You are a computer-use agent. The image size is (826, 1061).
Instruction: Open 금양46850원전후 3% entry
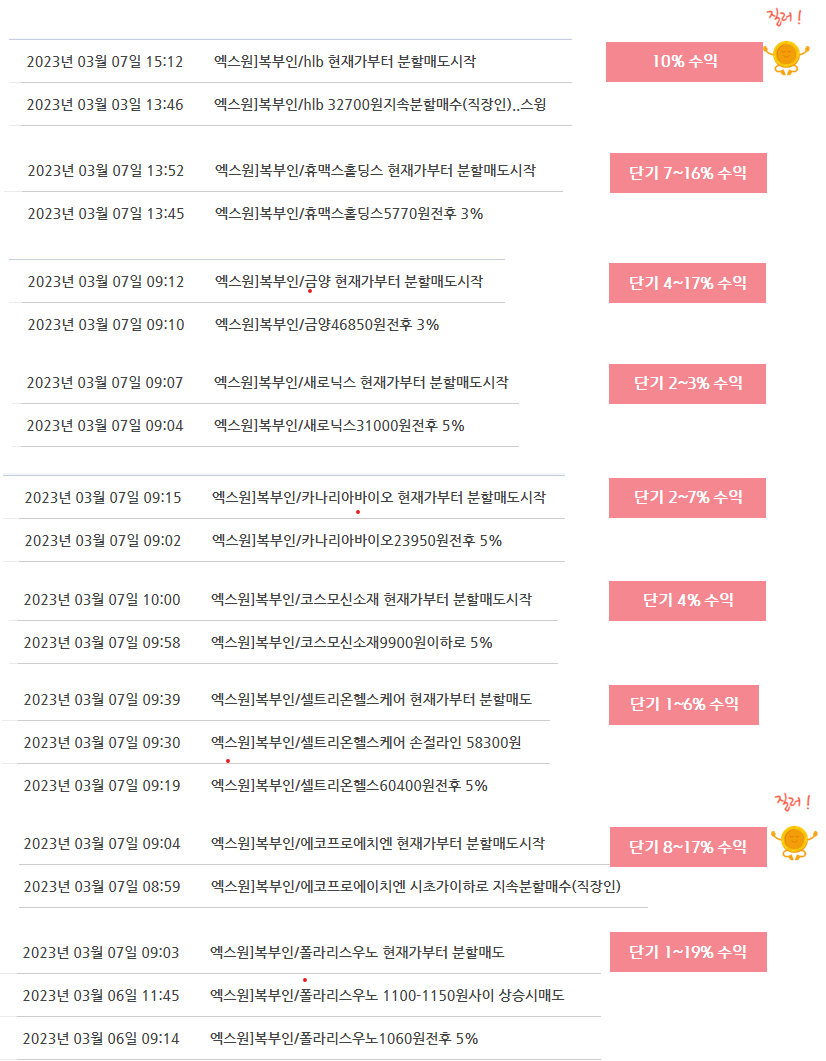(257, 325)
